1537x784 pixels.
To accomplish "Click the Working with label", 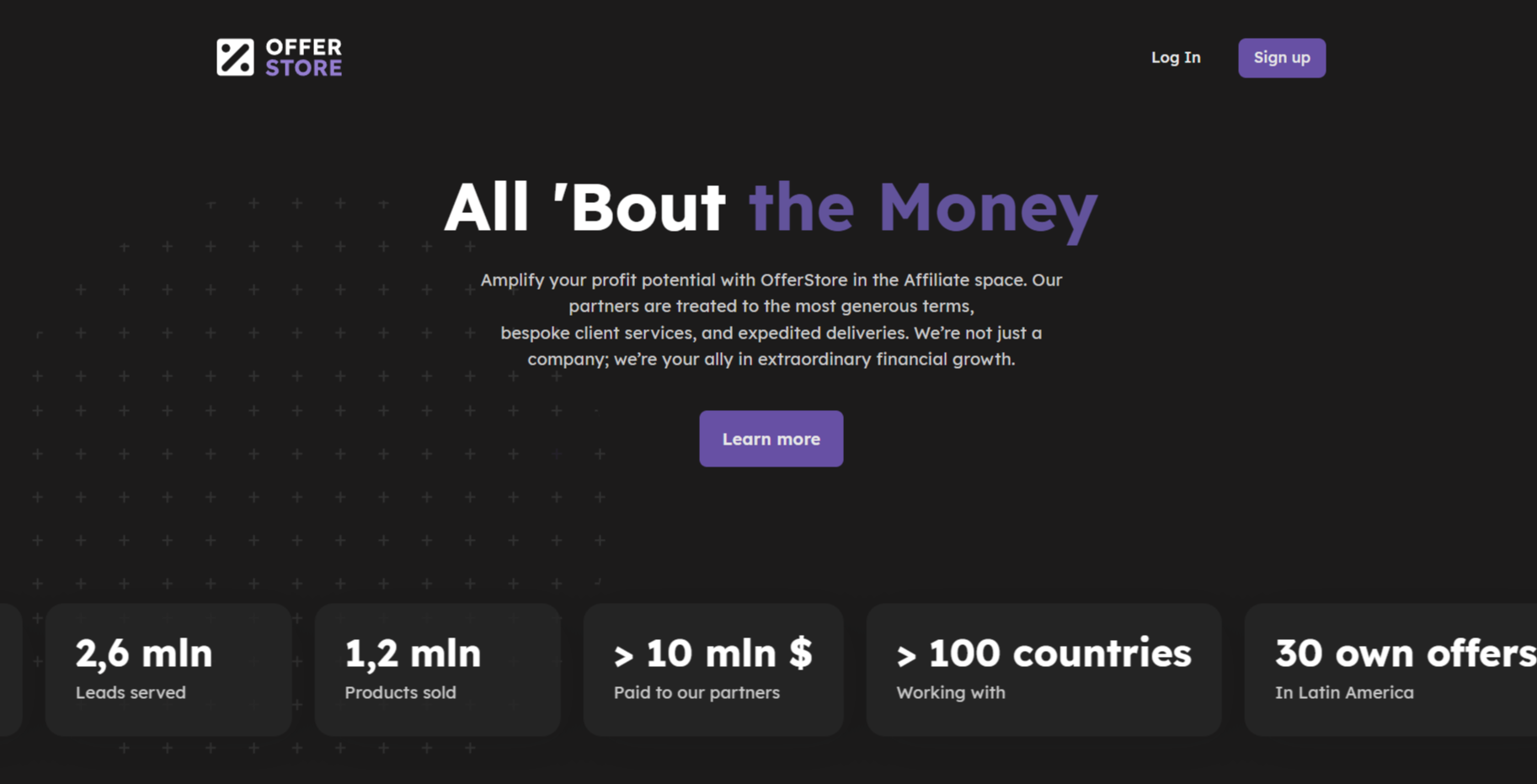I will coord(951,692).
